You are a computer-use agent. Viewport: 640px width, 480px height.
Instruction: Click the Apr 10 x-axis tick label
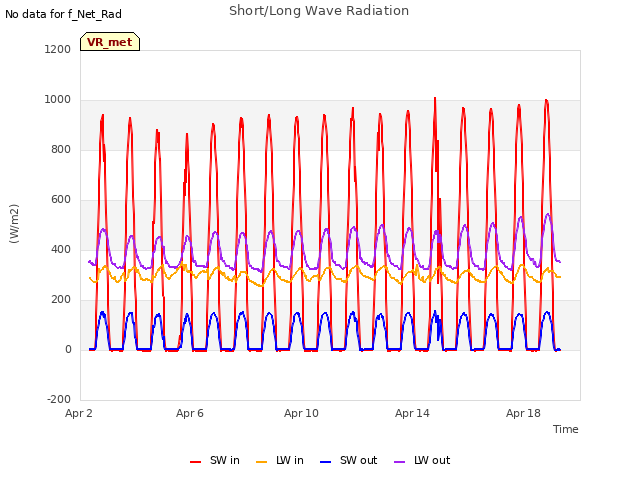pos(301,413)
